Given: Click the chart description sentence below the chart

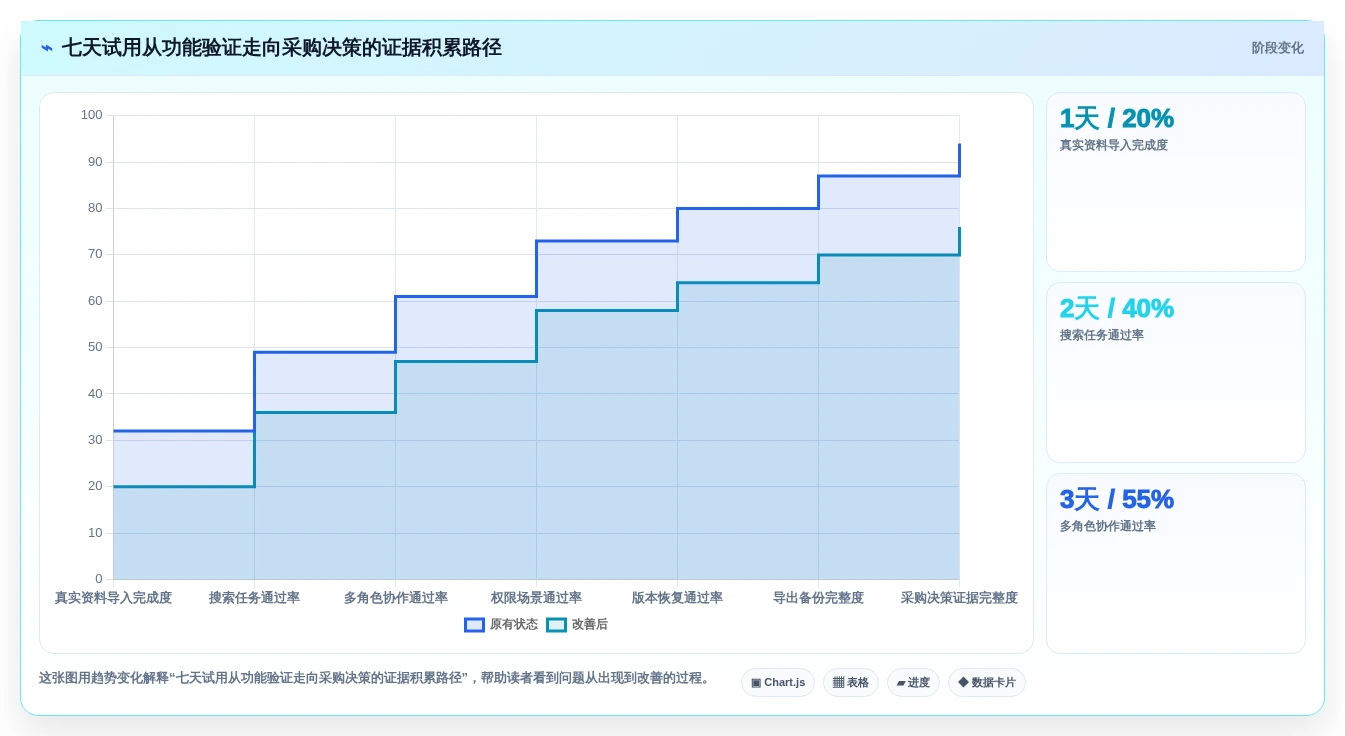Looking at the screenshot, I should 376,678.
